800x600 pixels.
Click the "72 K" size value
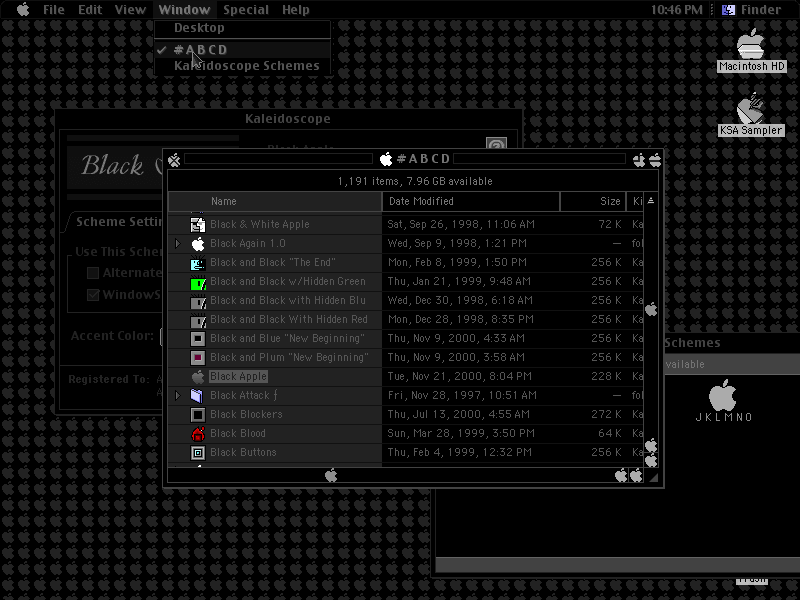coord(610,224)
